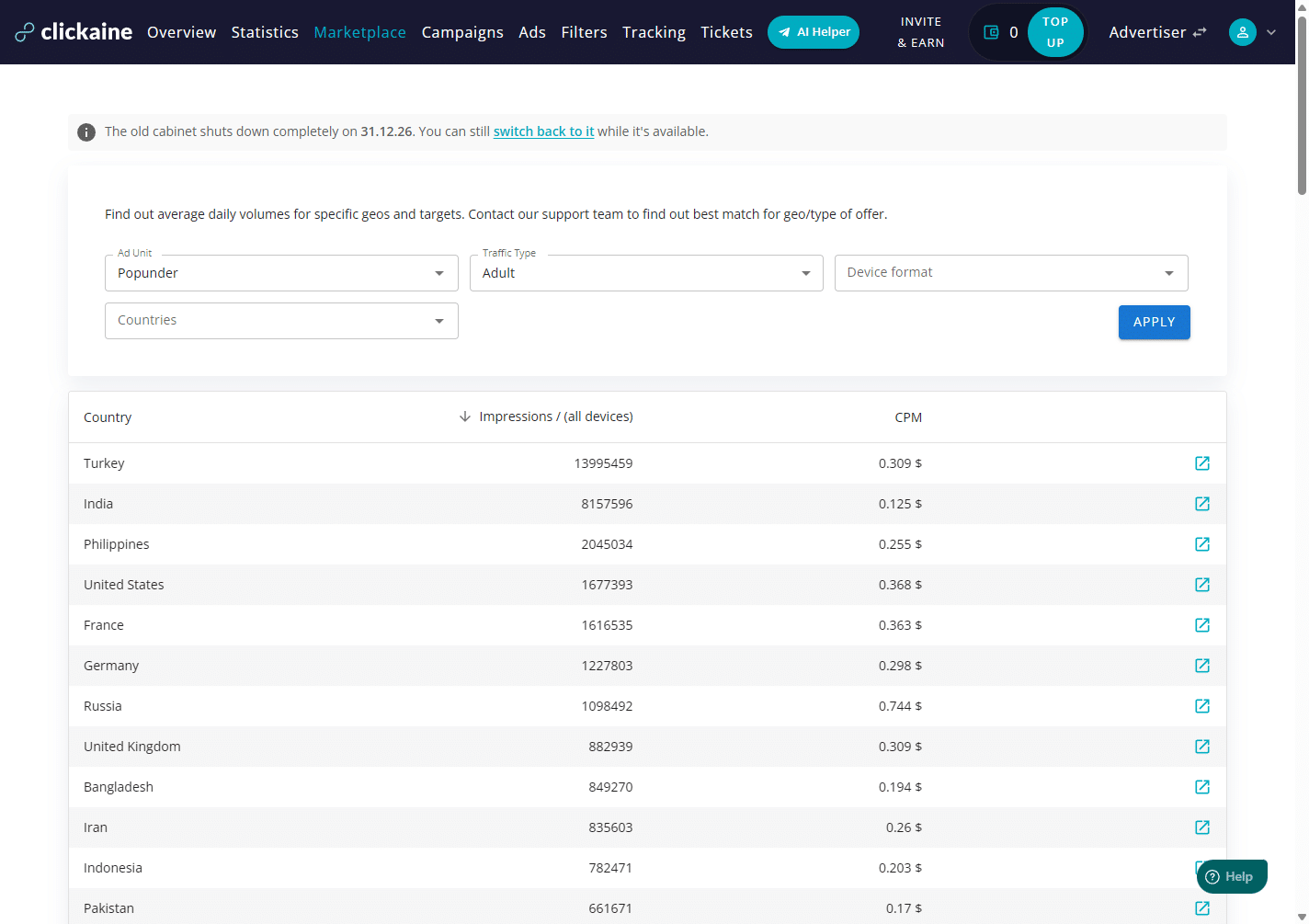Viewport: 1309px width, 924px height.
Task: Open the India row external link icon
Action: coord(1201,504)
